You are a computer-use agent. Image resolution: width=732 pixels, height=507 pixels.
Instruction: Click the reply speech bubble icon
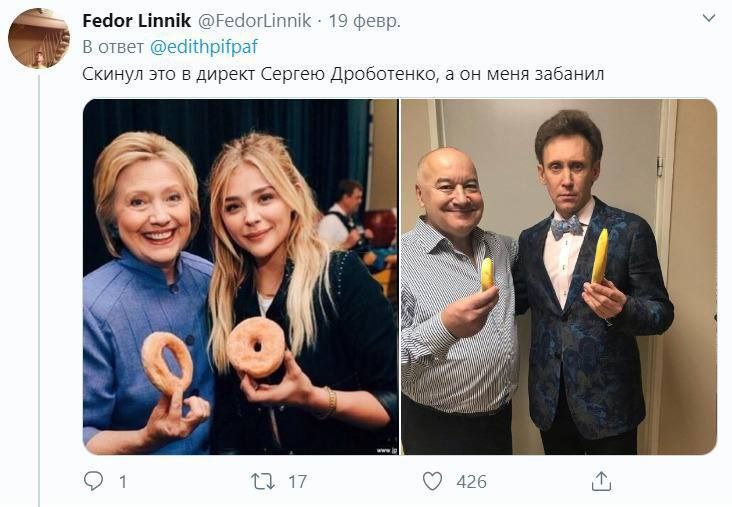tap(93, 482)
